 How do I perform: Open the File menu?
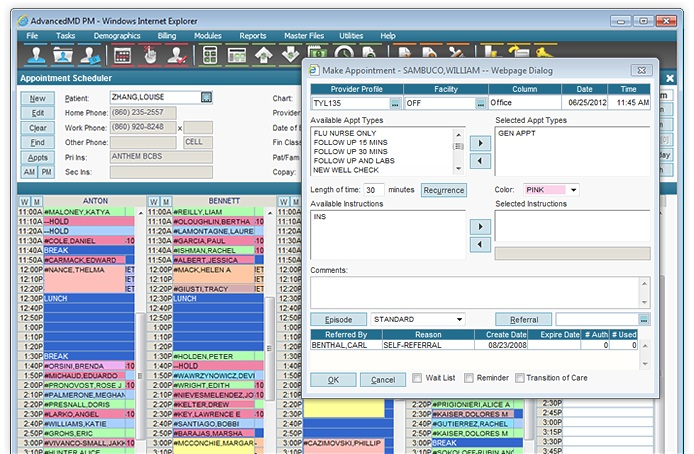32,36
